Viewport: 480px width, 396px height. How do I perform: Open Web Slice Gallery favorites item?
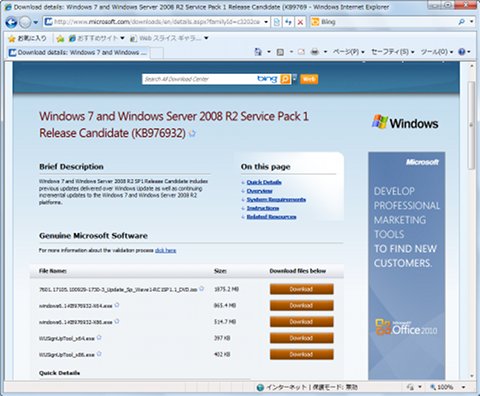[x=169, y=38]
